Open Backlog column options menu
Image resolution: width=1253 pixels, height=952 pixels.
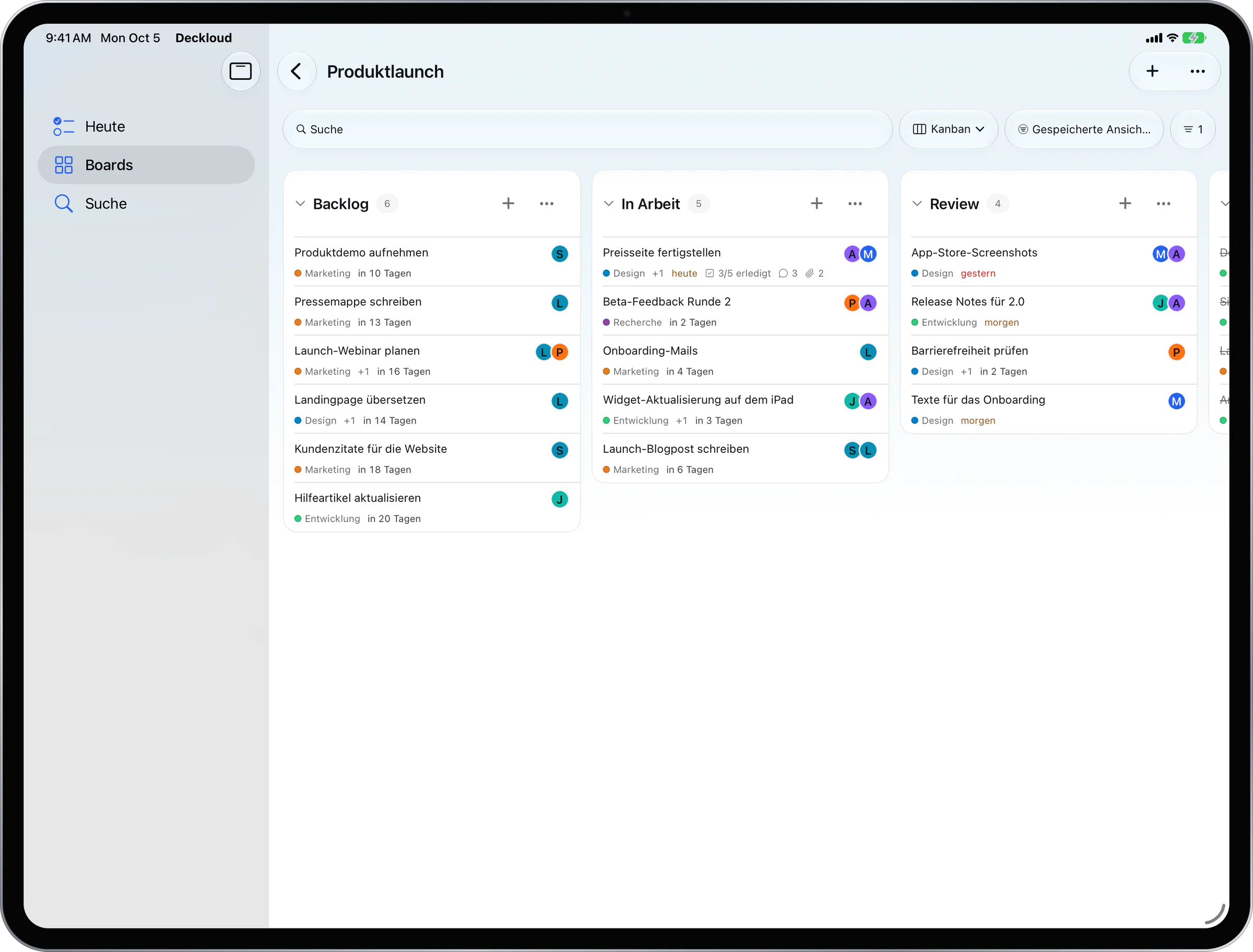pyautogui.click(x=547, y=204)
